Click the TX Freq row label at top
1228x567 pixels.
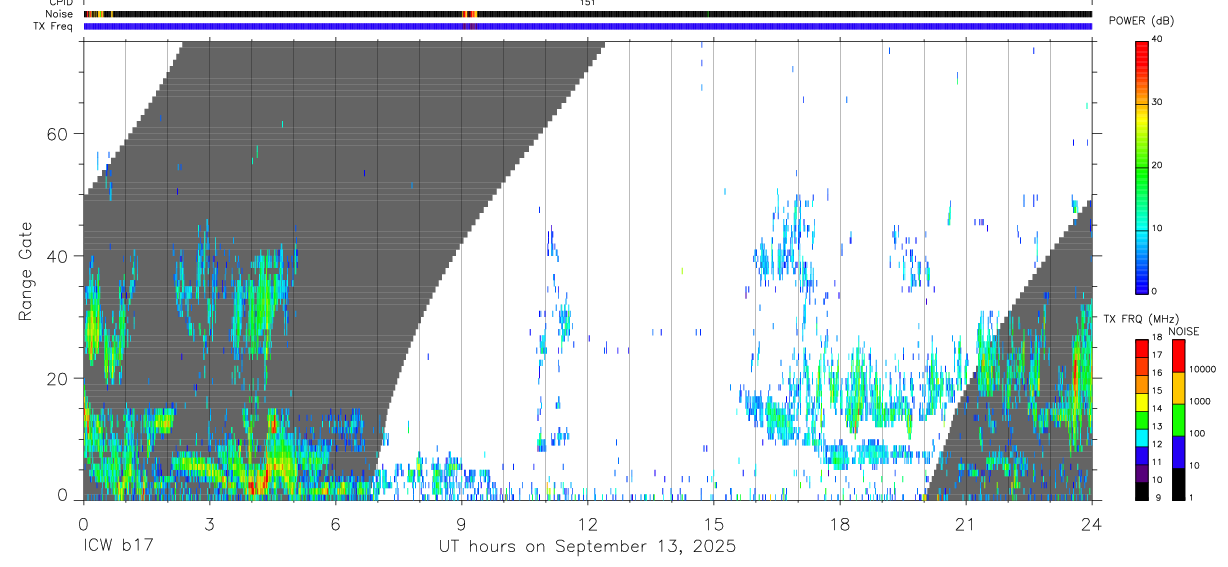pos(55,26)
